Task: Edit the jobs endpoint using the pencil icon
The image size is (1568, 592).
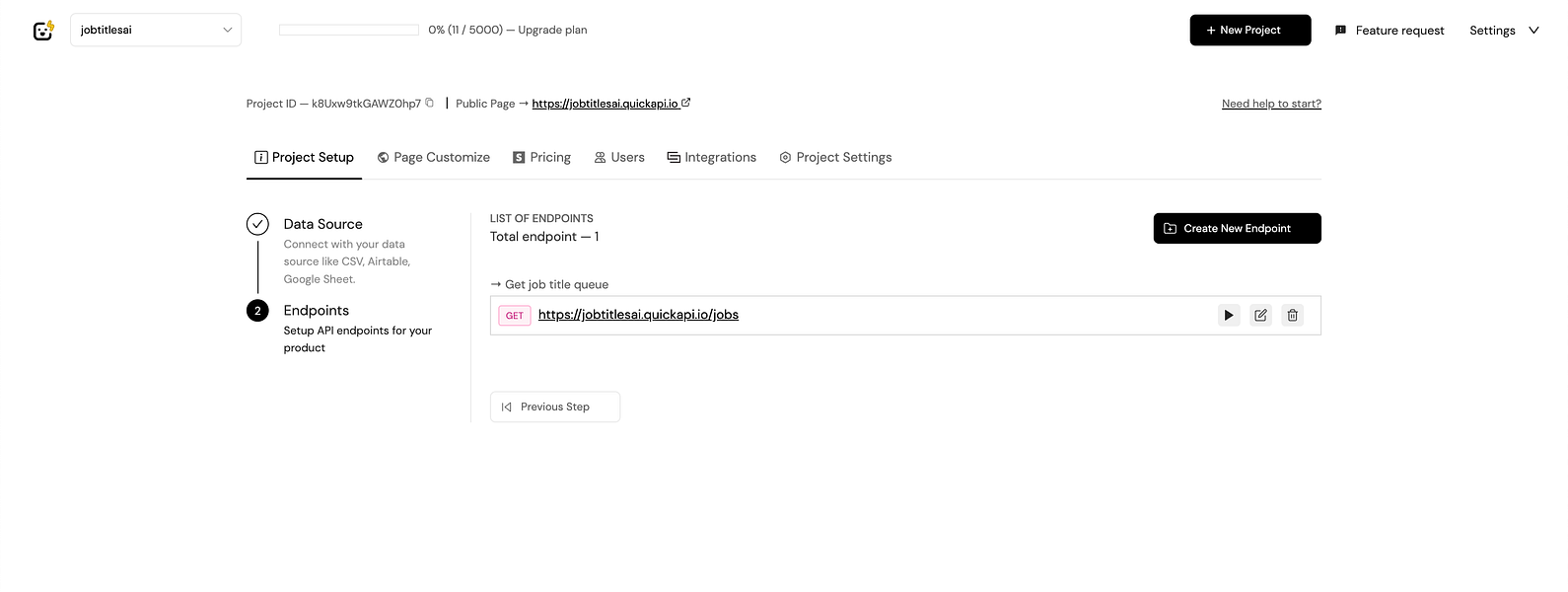Action: click(1260, 315)
